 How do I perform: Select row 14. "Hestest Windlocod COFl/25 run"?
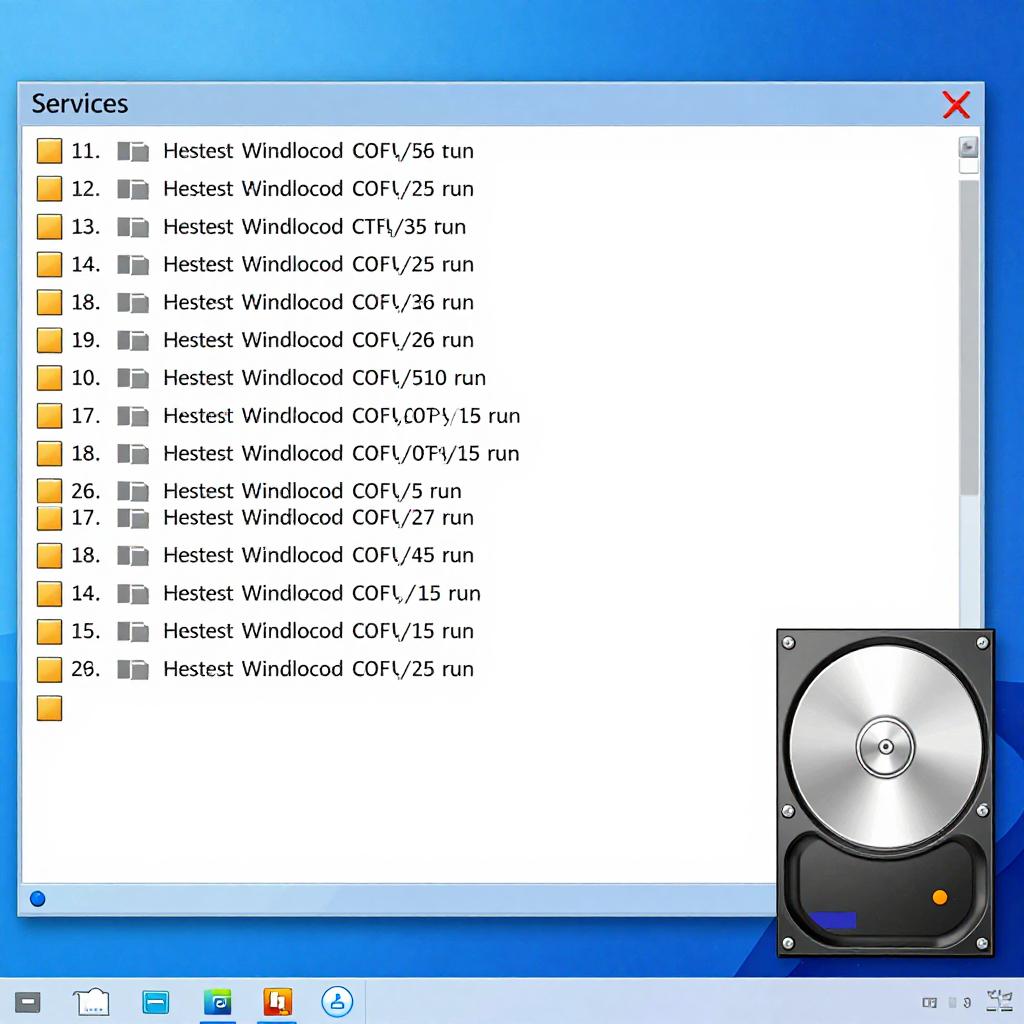(318, 264)
